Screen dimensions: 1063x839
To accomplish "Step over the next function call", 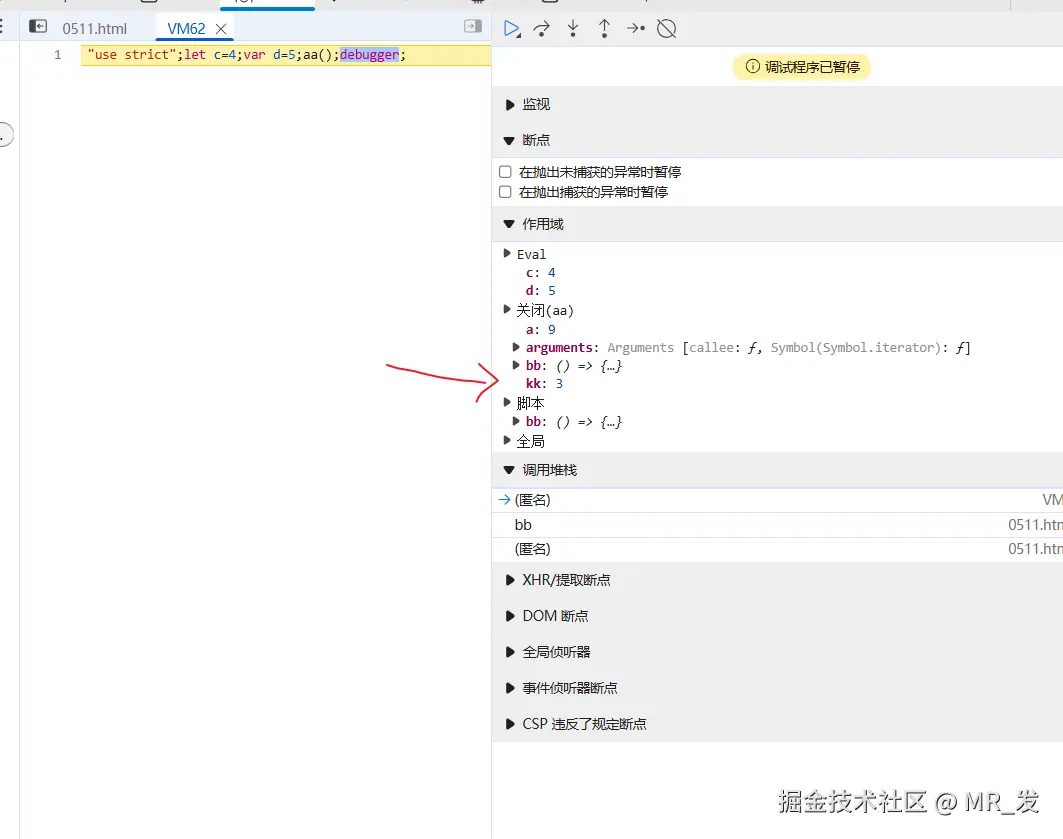I will click(x=541, y=28).
